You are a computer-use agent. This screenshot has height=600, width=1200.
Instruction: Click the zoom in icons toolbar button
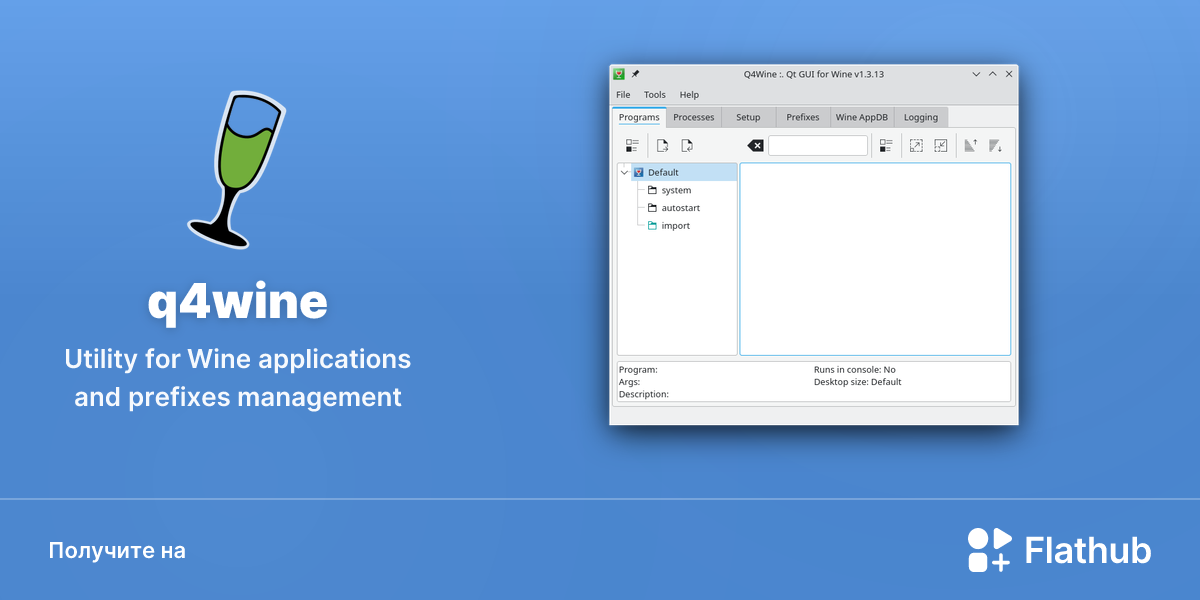click(x=916, y=146)
